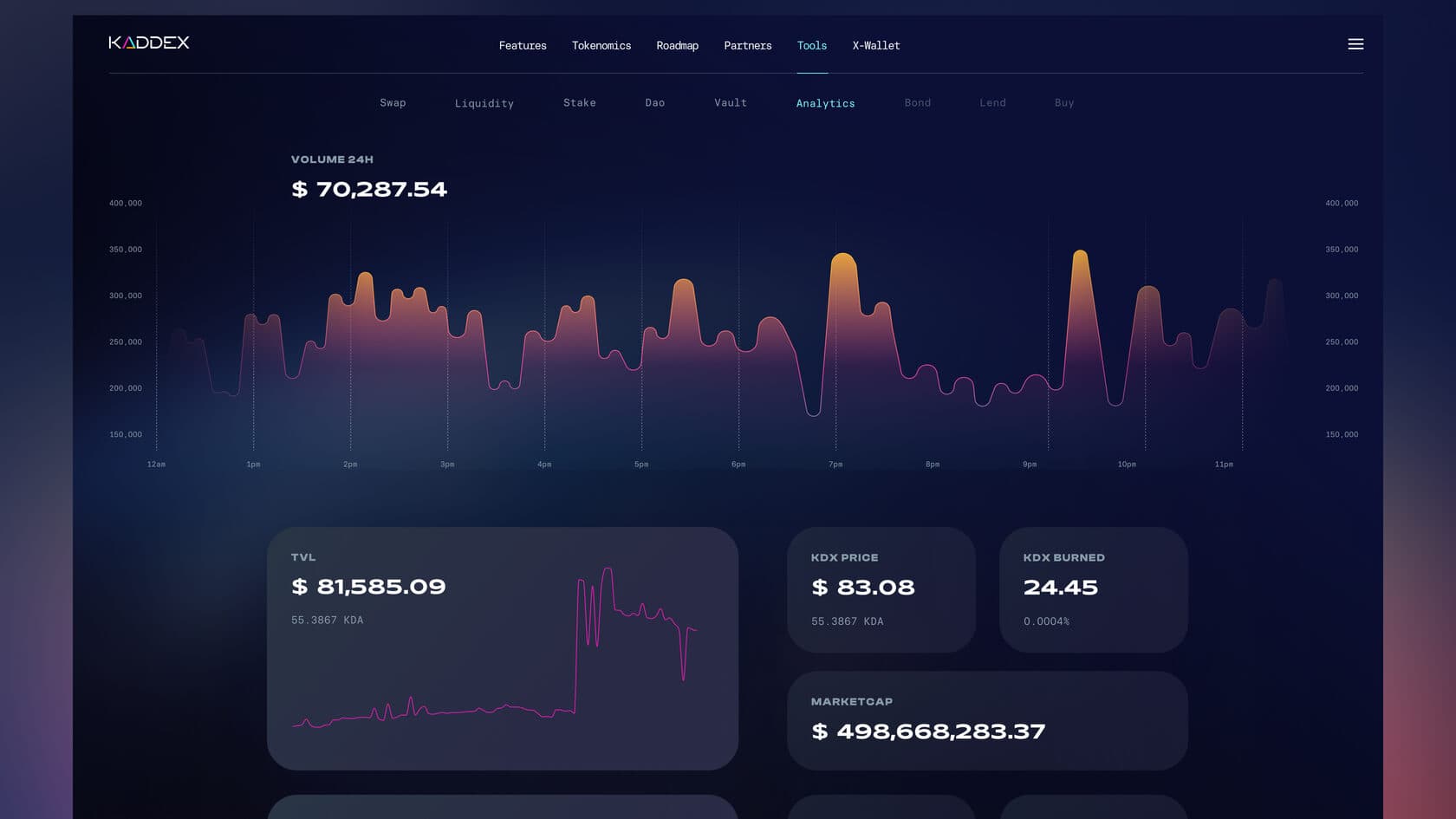Click the KADDEX logo
This screenshot has height=819, width=1456.
(149, 42)
